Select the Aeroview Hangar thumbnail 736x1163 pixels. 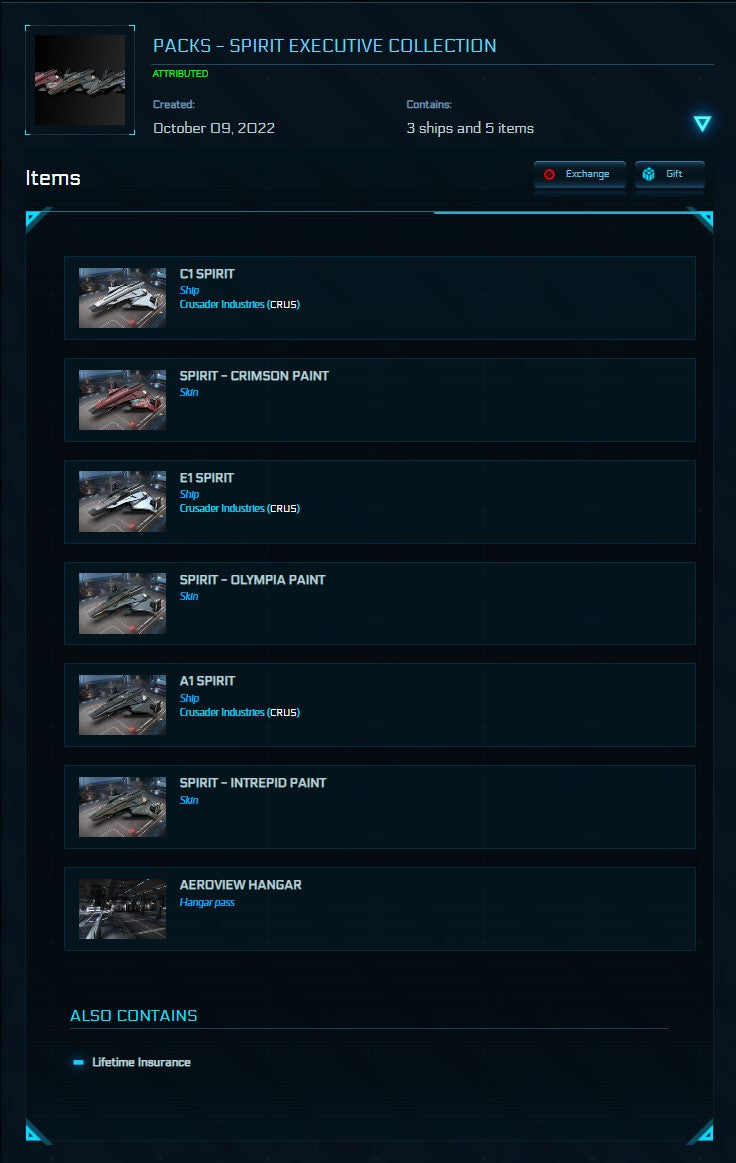click(x=122, y=909)
